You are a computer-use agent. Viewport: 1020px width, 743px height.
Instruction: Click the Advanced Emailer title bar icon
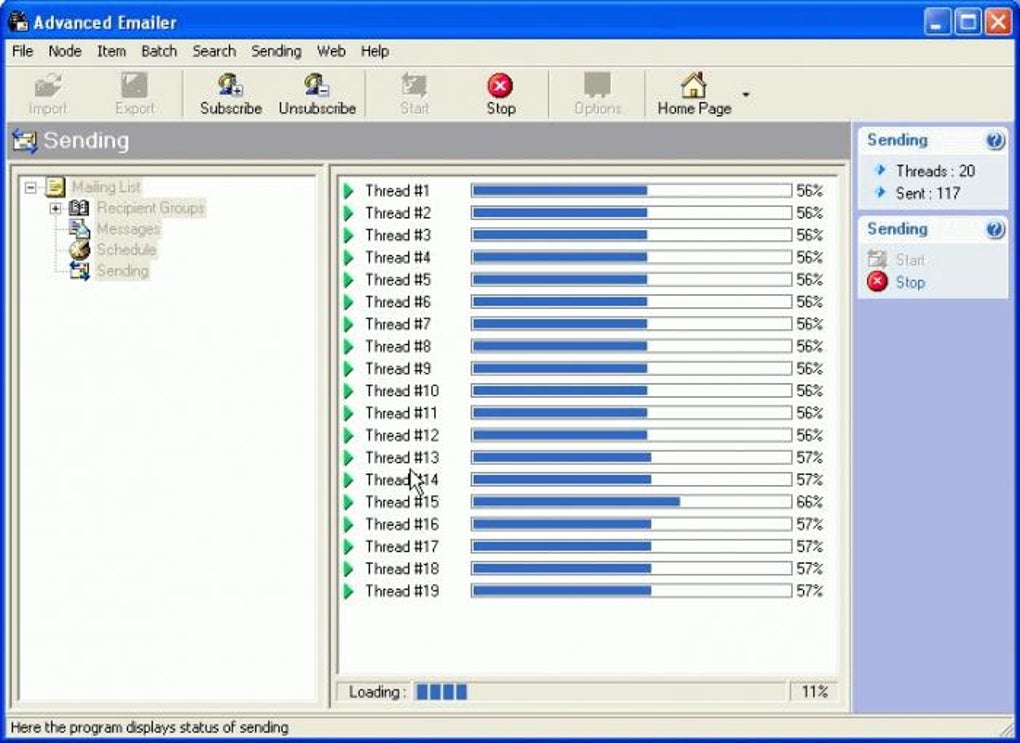pos(18,21)
